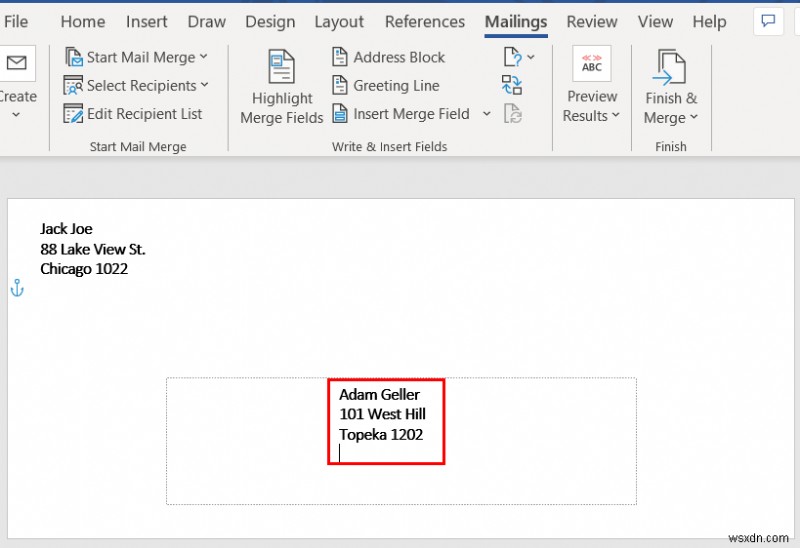The height and width of the screenshot is (548, 800).
Task: Click the Finish & Merge icon
Action: pyautogui.click(x=669, y=67)
